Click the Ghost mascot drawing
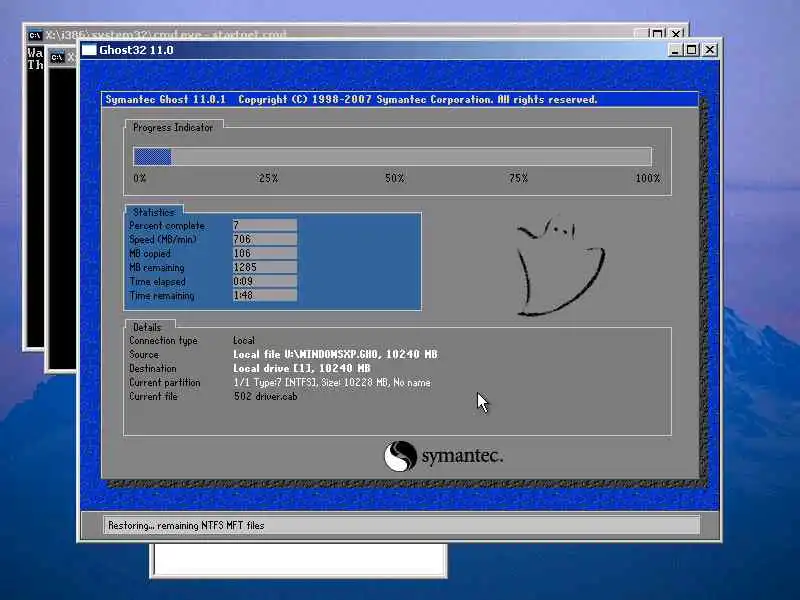 click(x=560, y=266)
